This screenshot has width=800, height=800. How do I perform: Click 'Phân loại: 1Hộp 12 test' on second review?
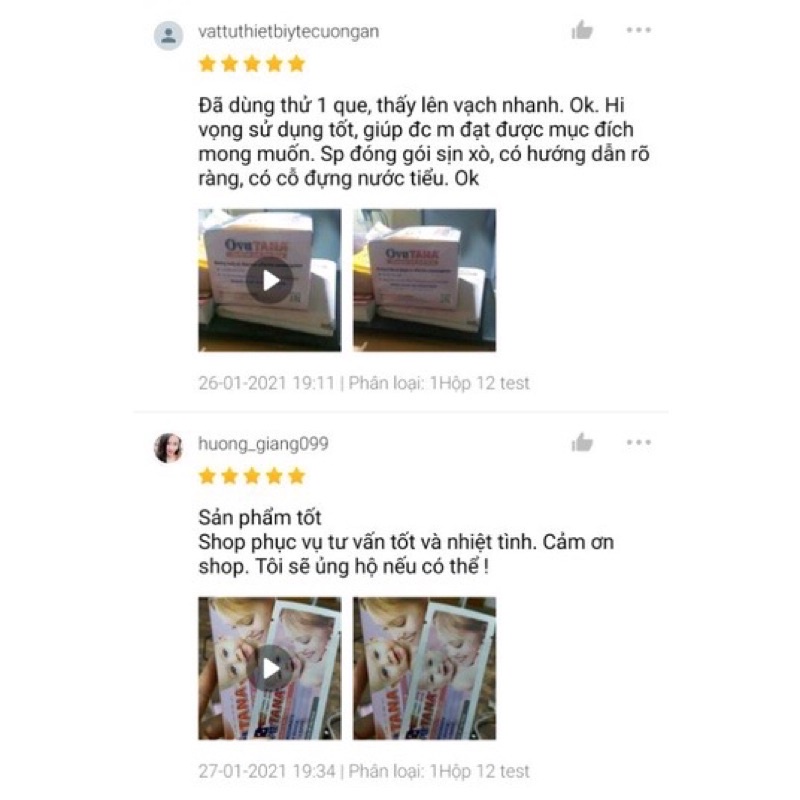click(439, 771)
